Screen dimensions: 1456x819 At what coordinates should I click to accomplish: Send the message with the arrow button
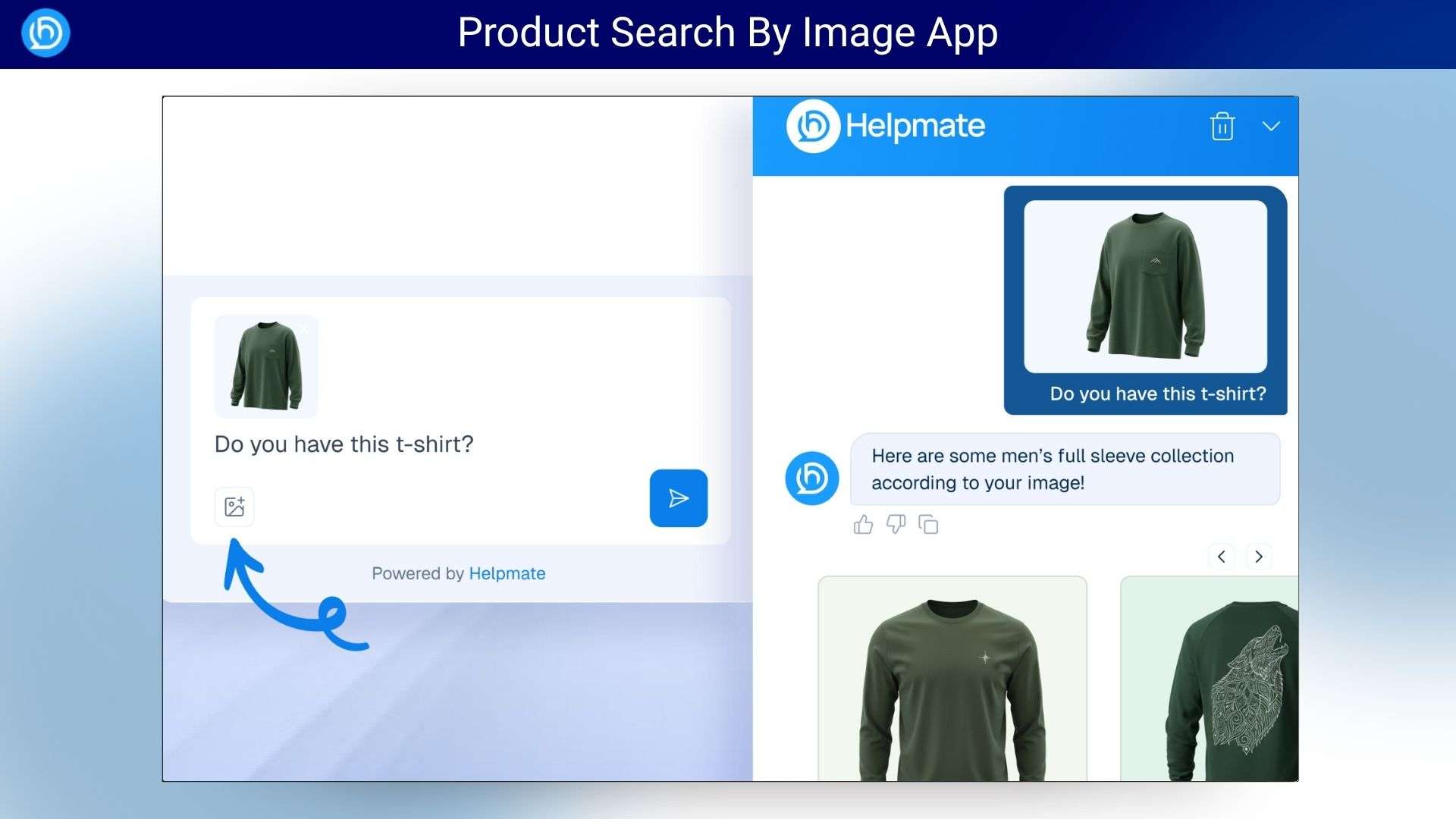678,498
